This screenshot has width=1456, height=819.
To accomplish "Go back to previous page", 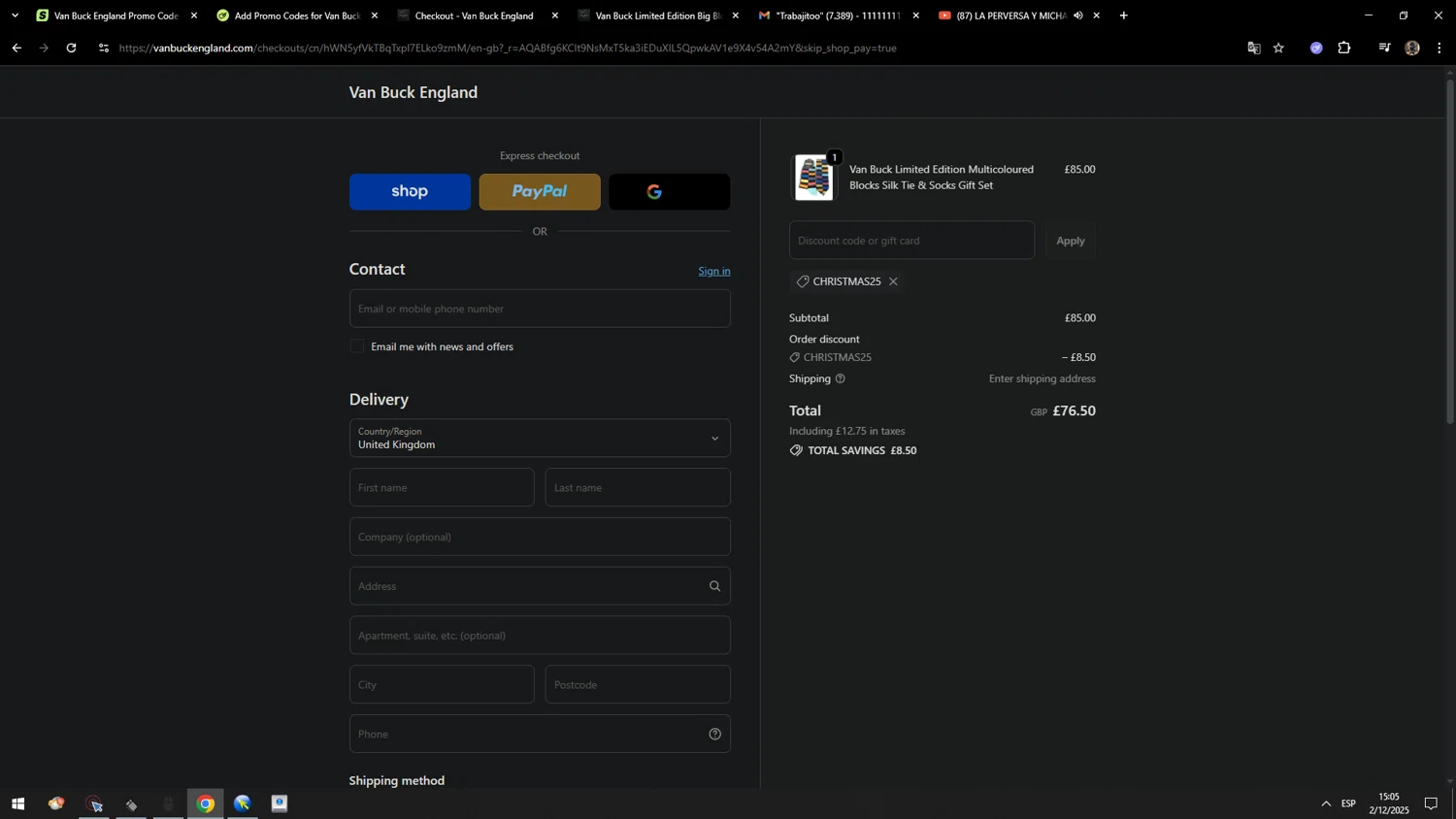I will point(17,48).
